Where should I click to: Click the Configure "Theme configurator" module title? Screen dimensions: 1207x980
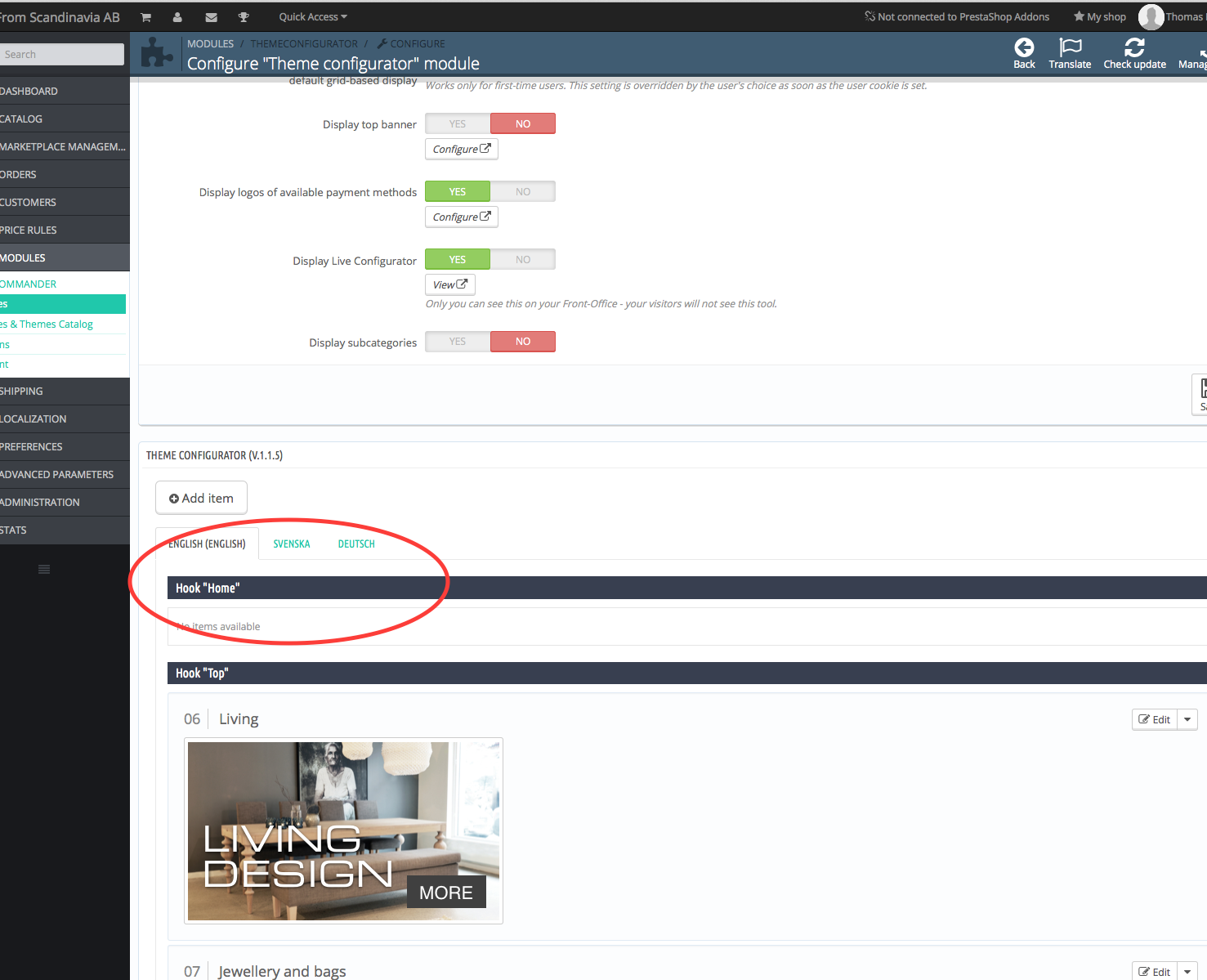coord(333,64)
